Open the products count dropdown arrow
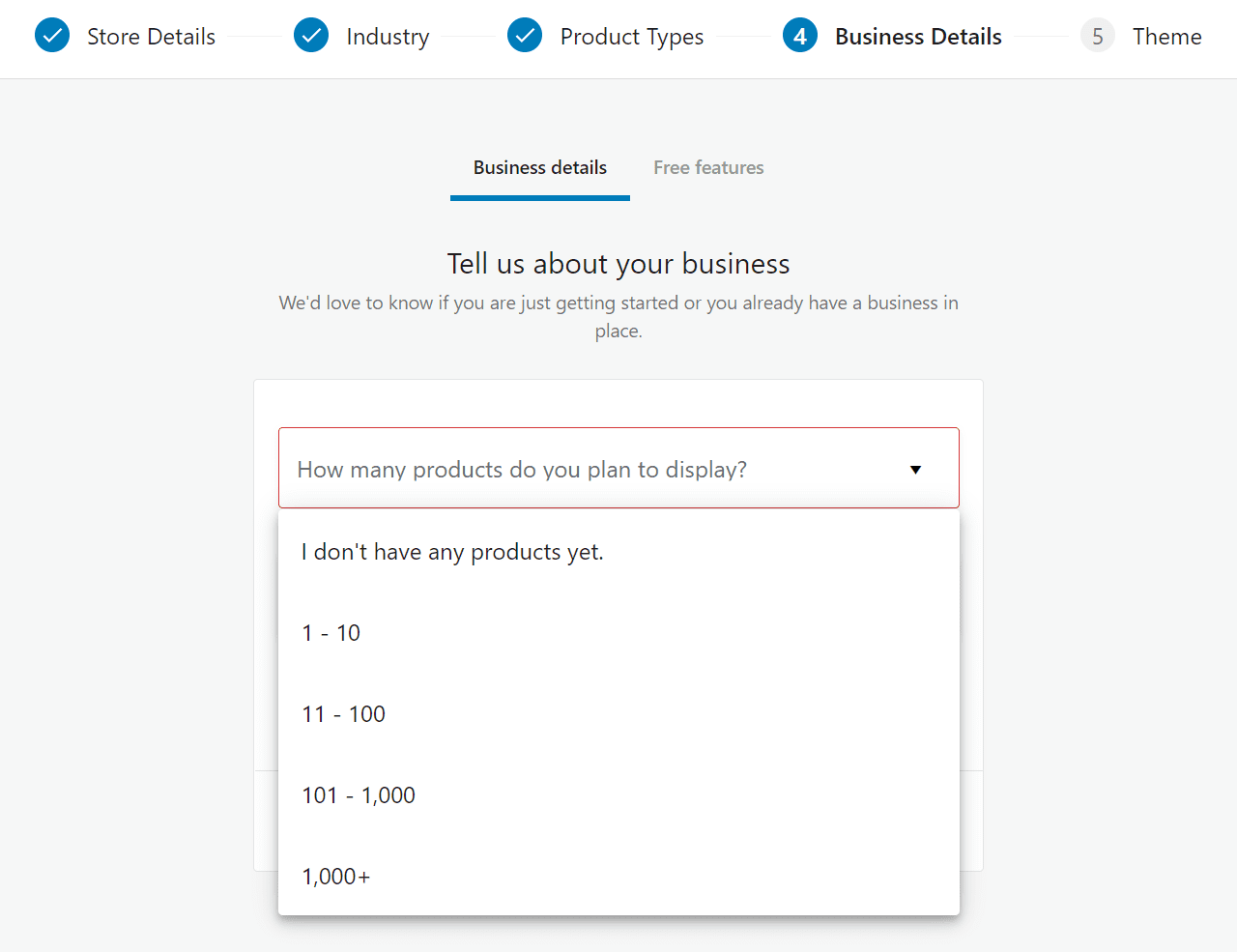 [x=915, y=469]
